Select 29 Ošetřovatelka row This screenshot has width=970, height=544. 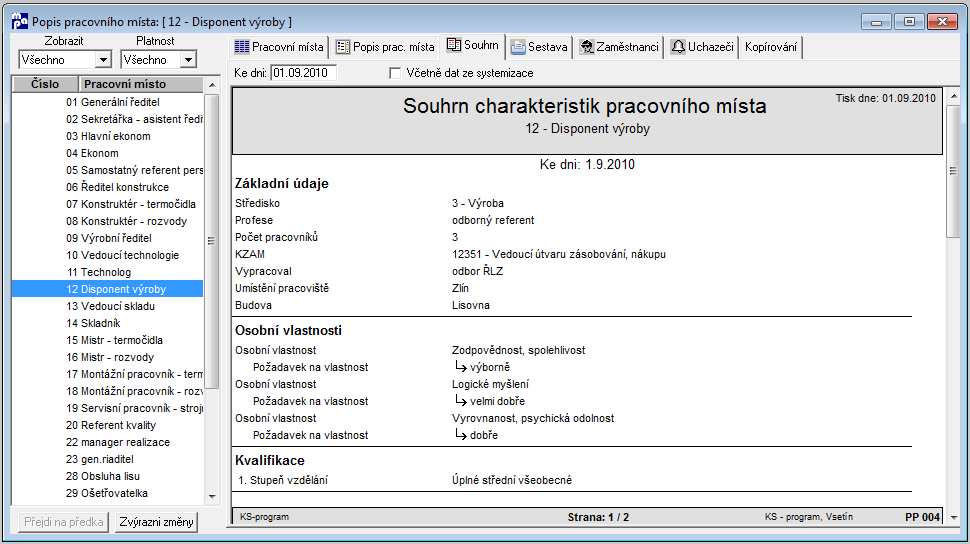(108, 493)
